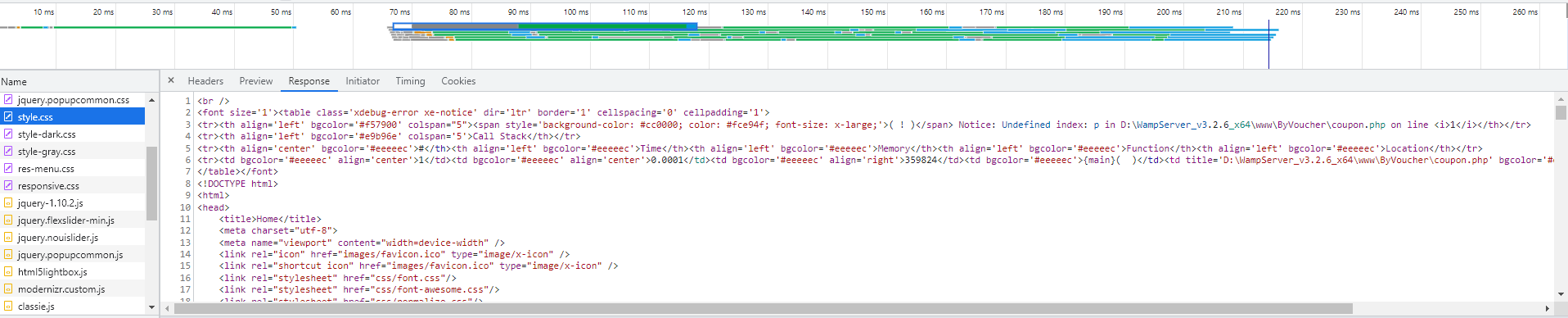Select classie.js request
The image size is (1568, 318).
(x=72, y=307)
